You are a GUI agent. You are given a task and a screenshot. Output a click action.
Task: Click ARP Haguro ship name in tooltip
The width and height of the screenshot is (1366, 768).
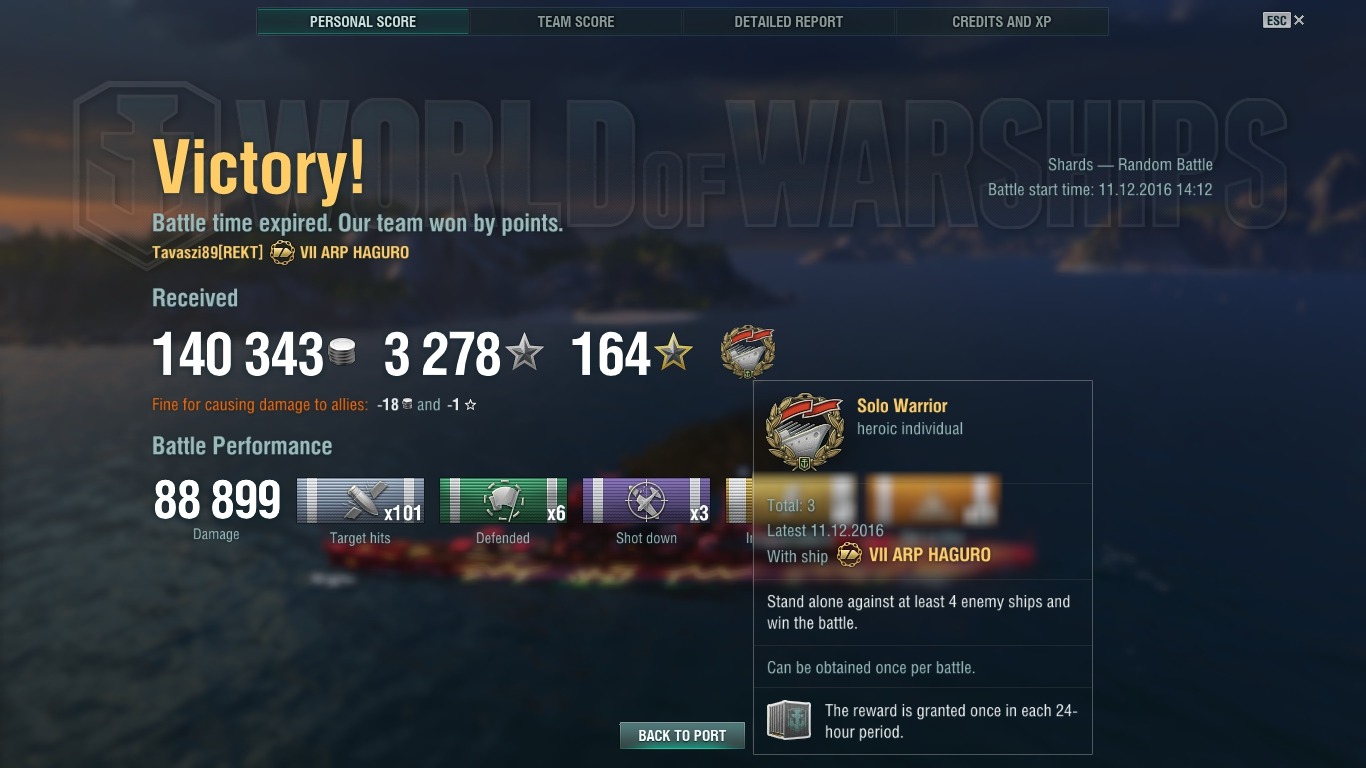point(930,555)
